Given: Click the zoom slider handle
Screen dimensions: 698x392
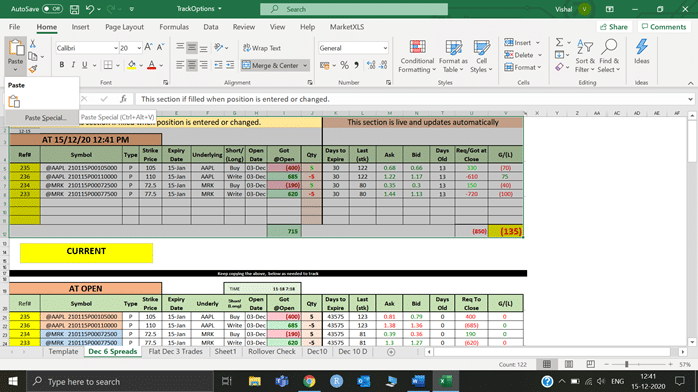Looking at the screenshot, I should coord(626,364).
